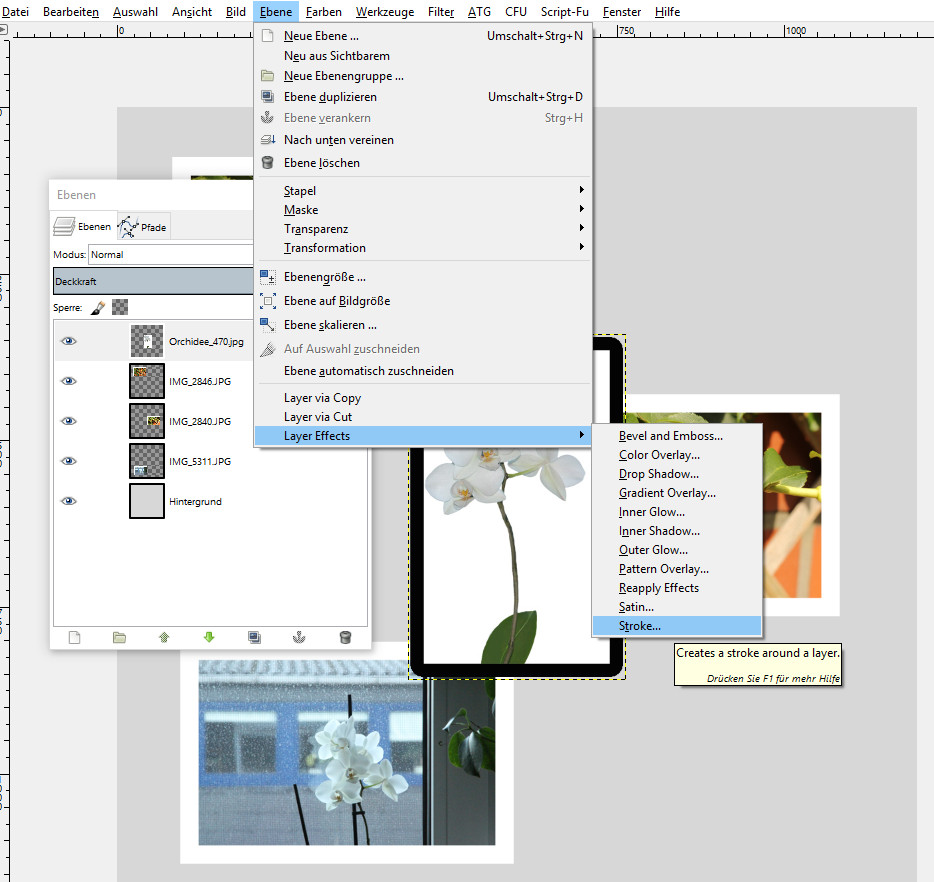
Task: Switch to the Ebenen tab
Action: pyautogui.click(x=83, y=227)
